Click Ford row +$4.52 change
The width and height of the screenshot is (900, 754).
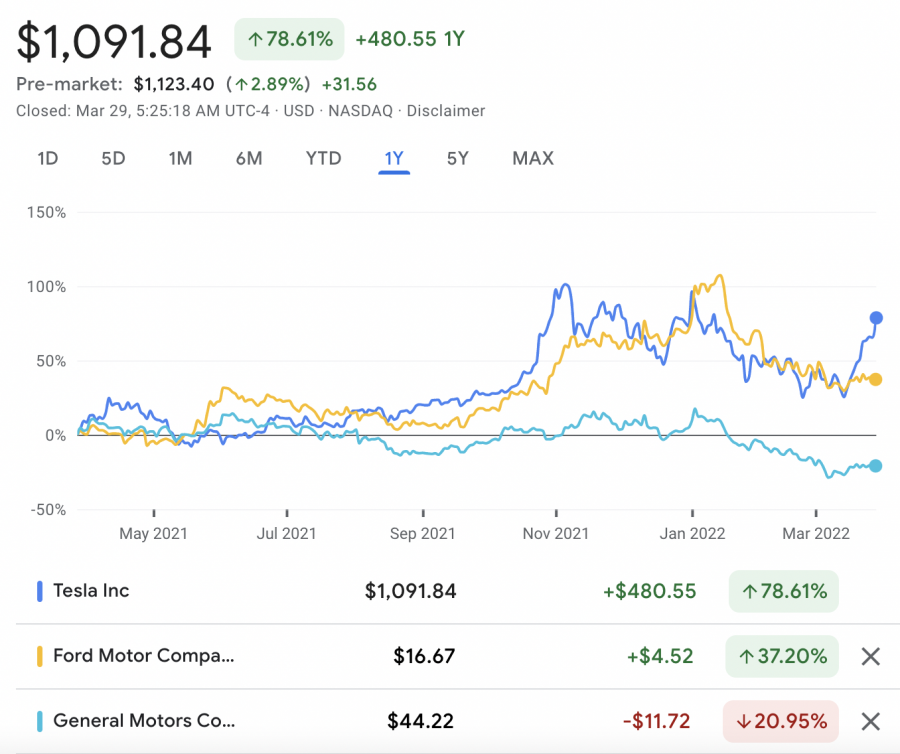point(660,656)
